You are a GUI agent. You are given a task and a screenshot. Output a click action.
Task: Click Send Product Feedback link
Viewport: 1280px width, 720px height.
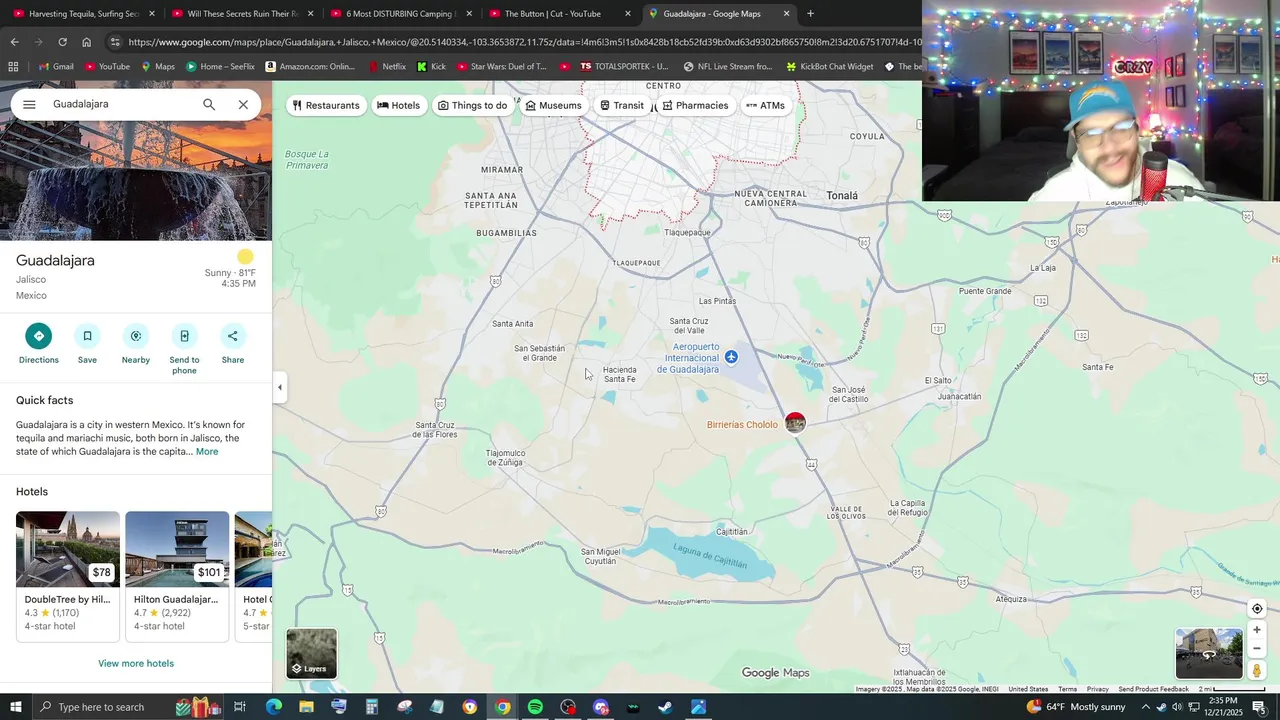pyautogui.click(x=1153, y=689)
